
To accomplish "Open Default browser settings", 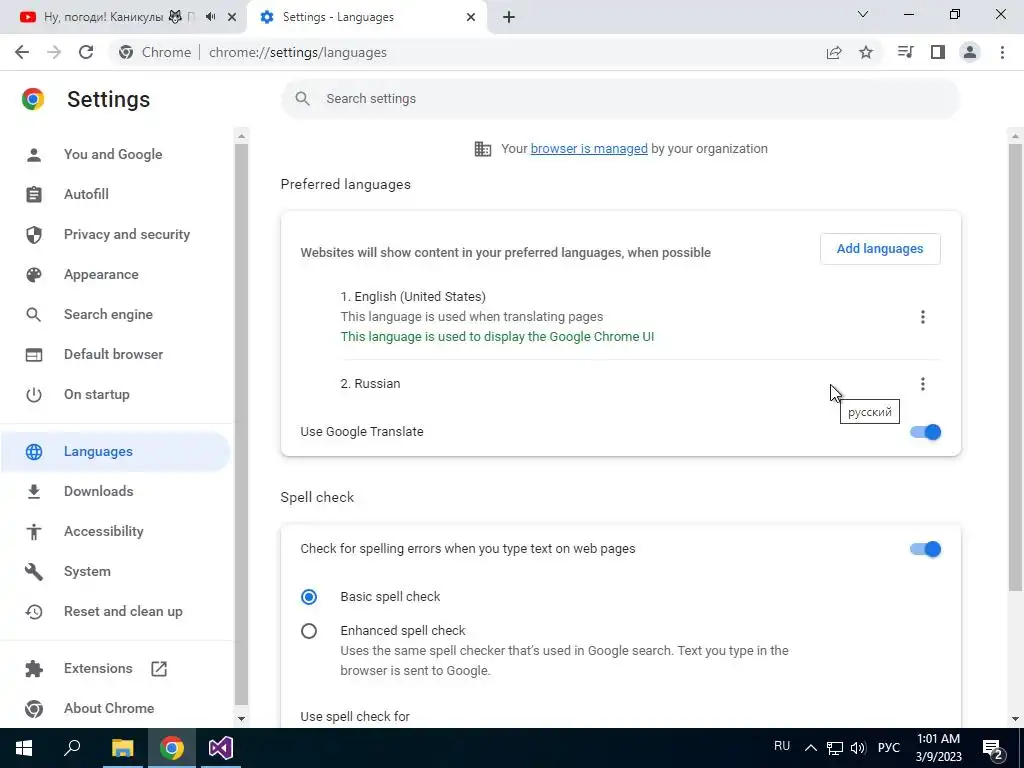I will (116, 354).
